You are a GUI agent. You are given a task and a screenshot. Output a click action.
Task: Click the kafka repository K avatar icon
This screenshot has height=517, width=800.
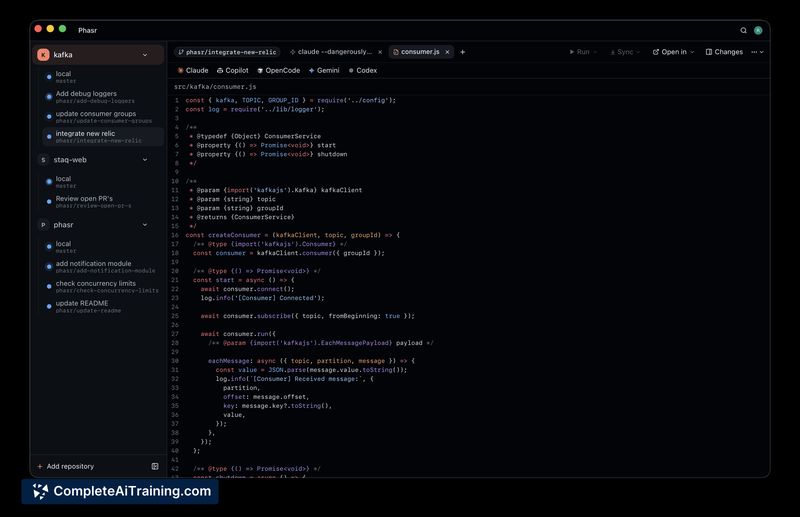(43, 55)
